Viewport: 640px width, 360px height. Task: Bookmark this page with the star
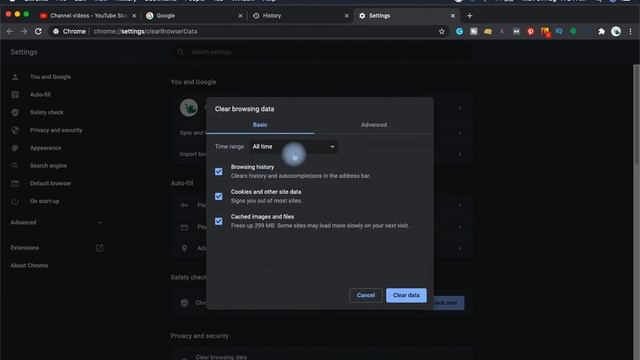[442, 31]
